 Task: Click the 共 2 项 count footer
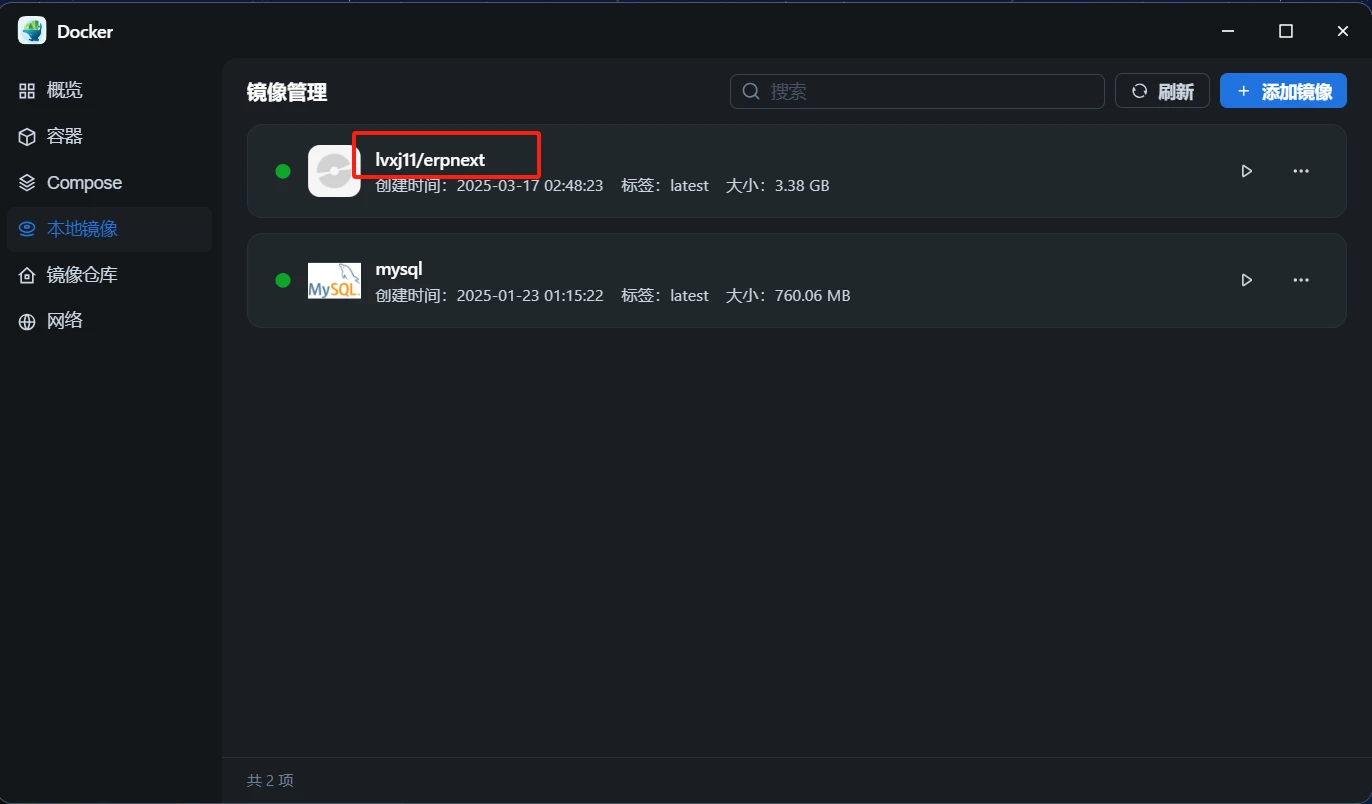(270, 780)
